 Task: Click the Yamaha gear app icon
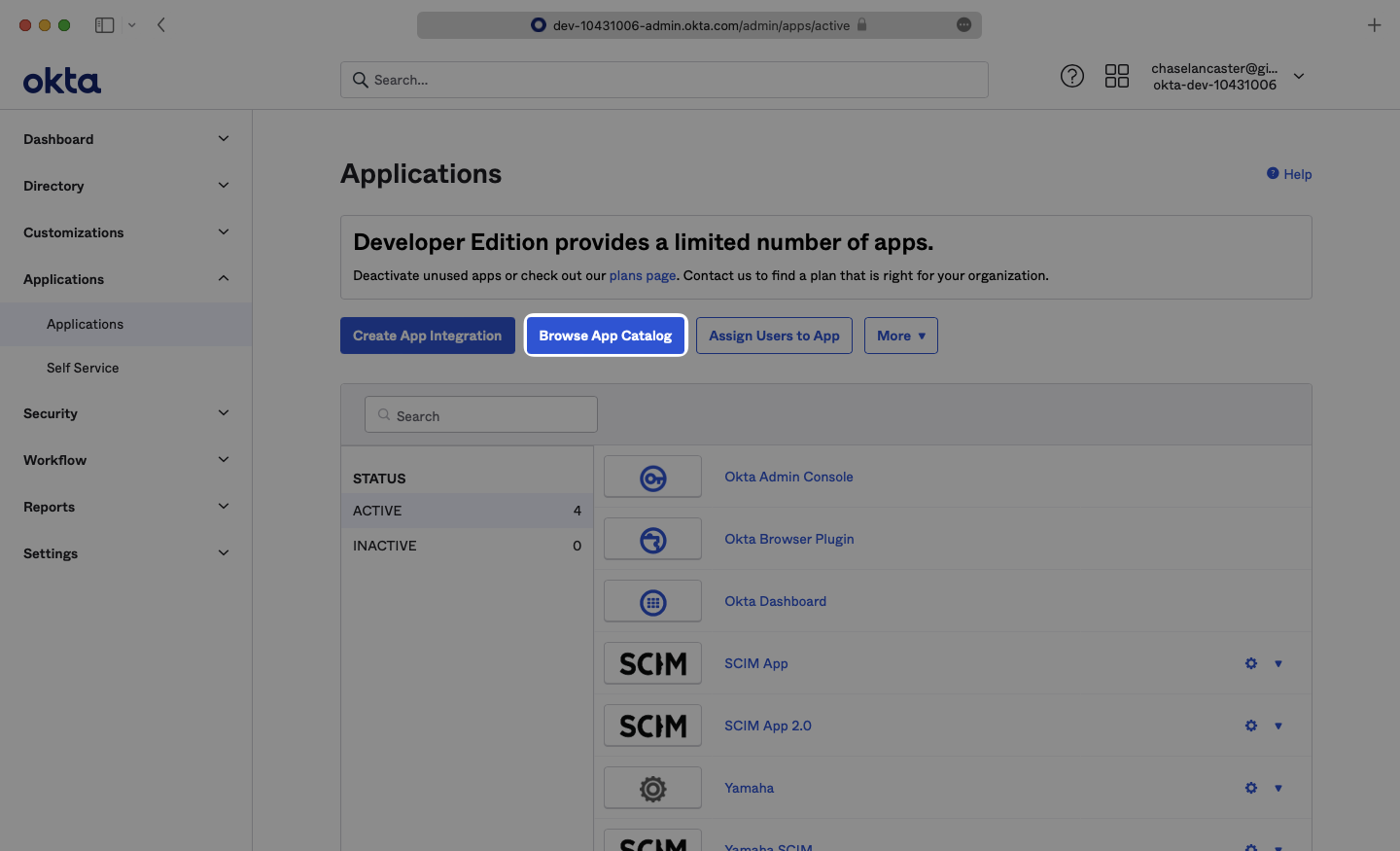tap(652, 788)
